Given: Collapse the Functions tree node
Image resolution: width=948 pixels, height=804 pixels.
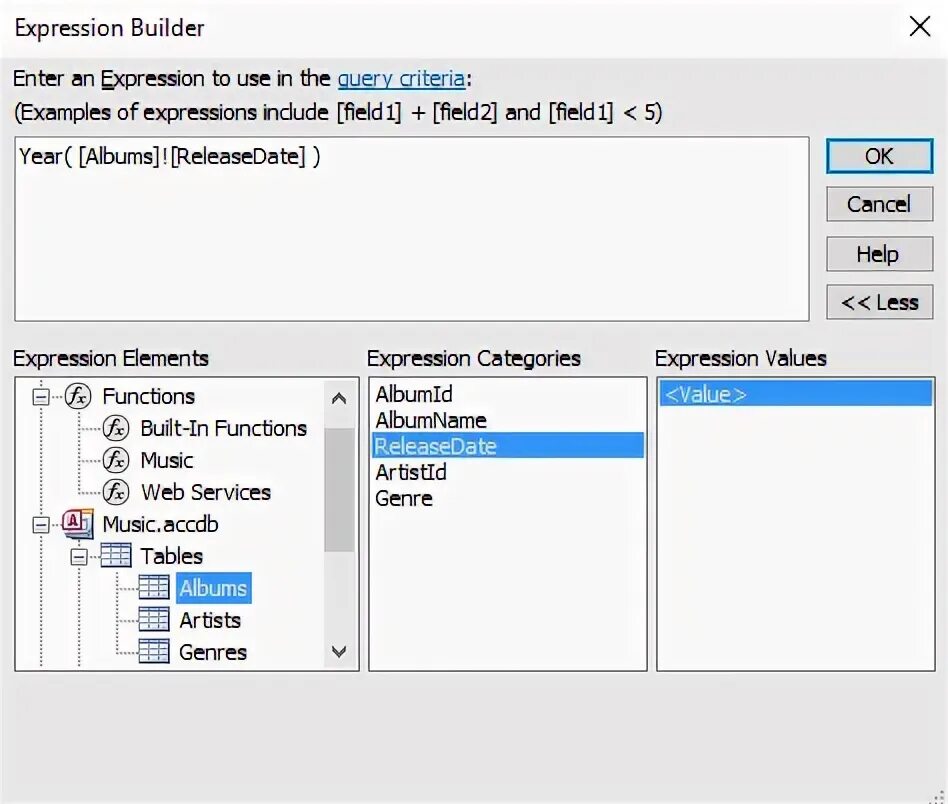Looking at the screenshot, I should click(41, 397).
